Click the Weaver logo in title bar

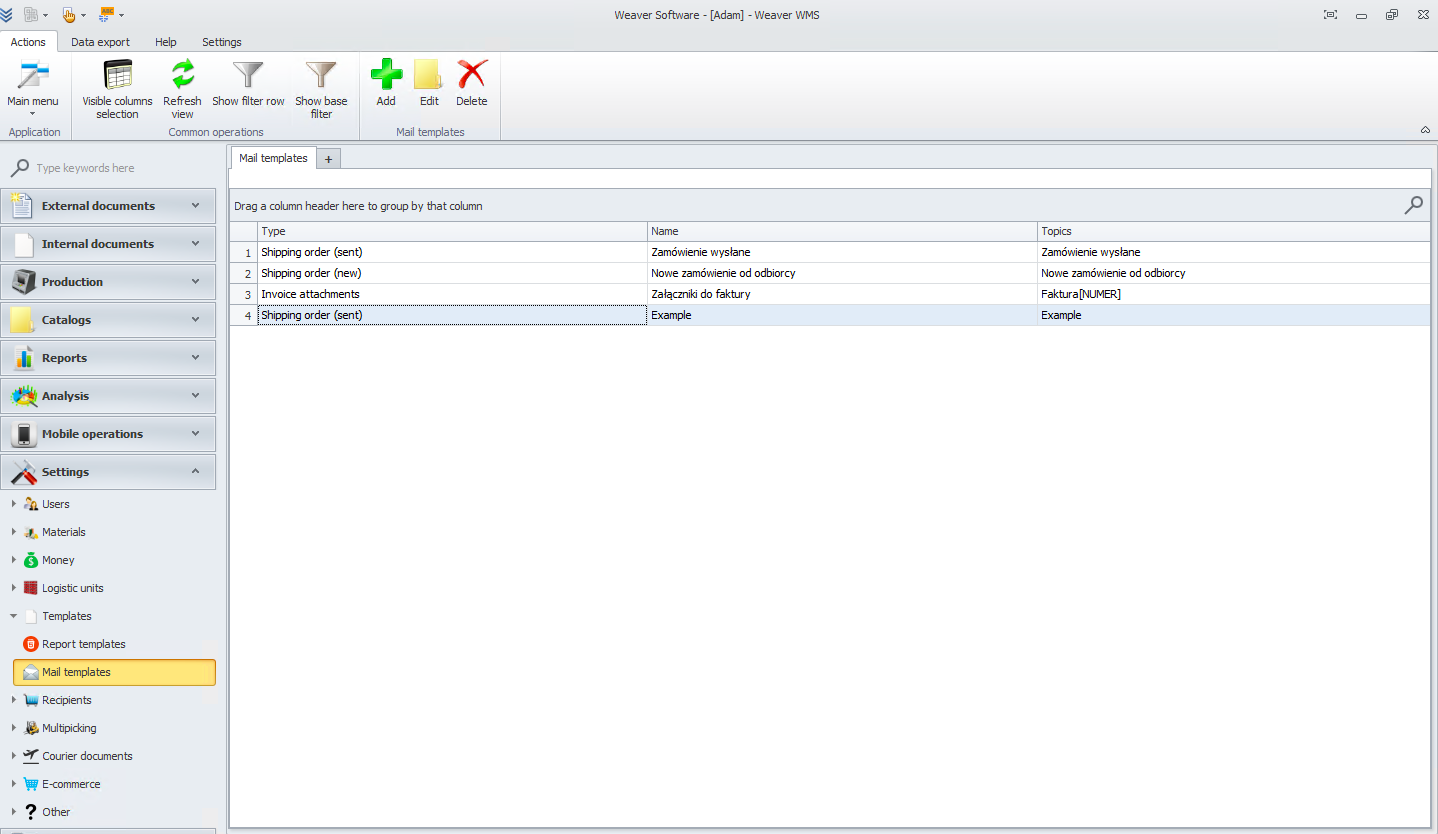(x=7, y=15)
